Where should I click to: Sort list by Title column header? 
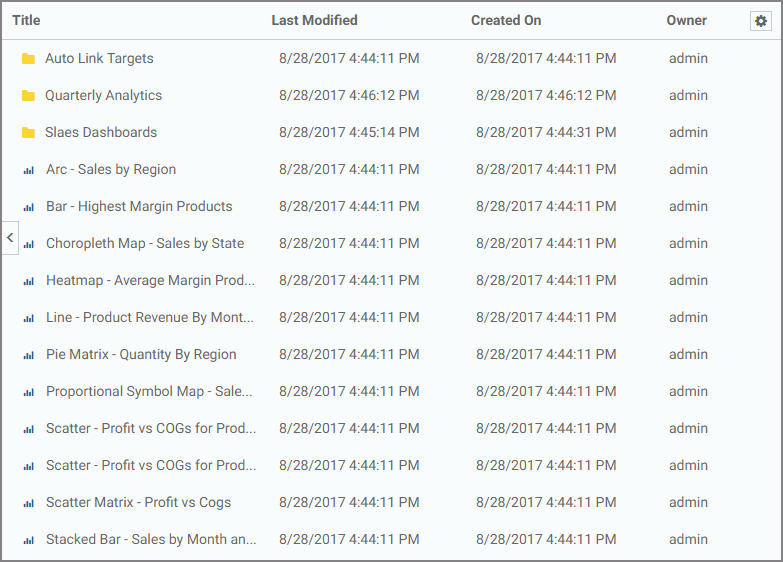26,20
